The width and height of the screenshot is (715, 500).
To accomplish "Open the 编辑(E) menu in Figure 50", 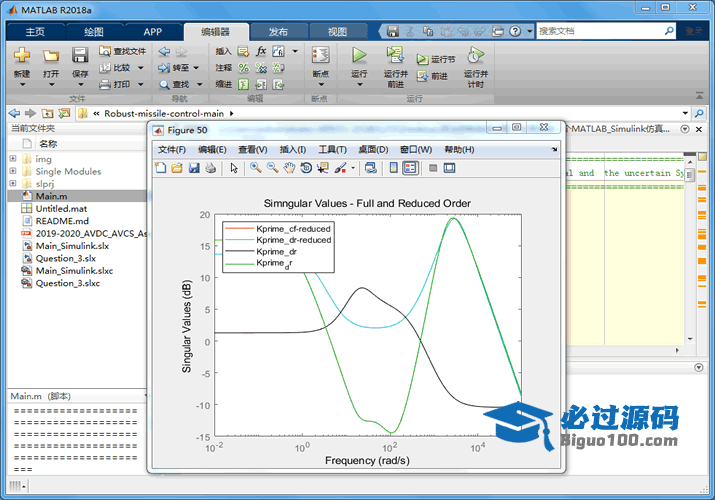I will pos(212,149).
